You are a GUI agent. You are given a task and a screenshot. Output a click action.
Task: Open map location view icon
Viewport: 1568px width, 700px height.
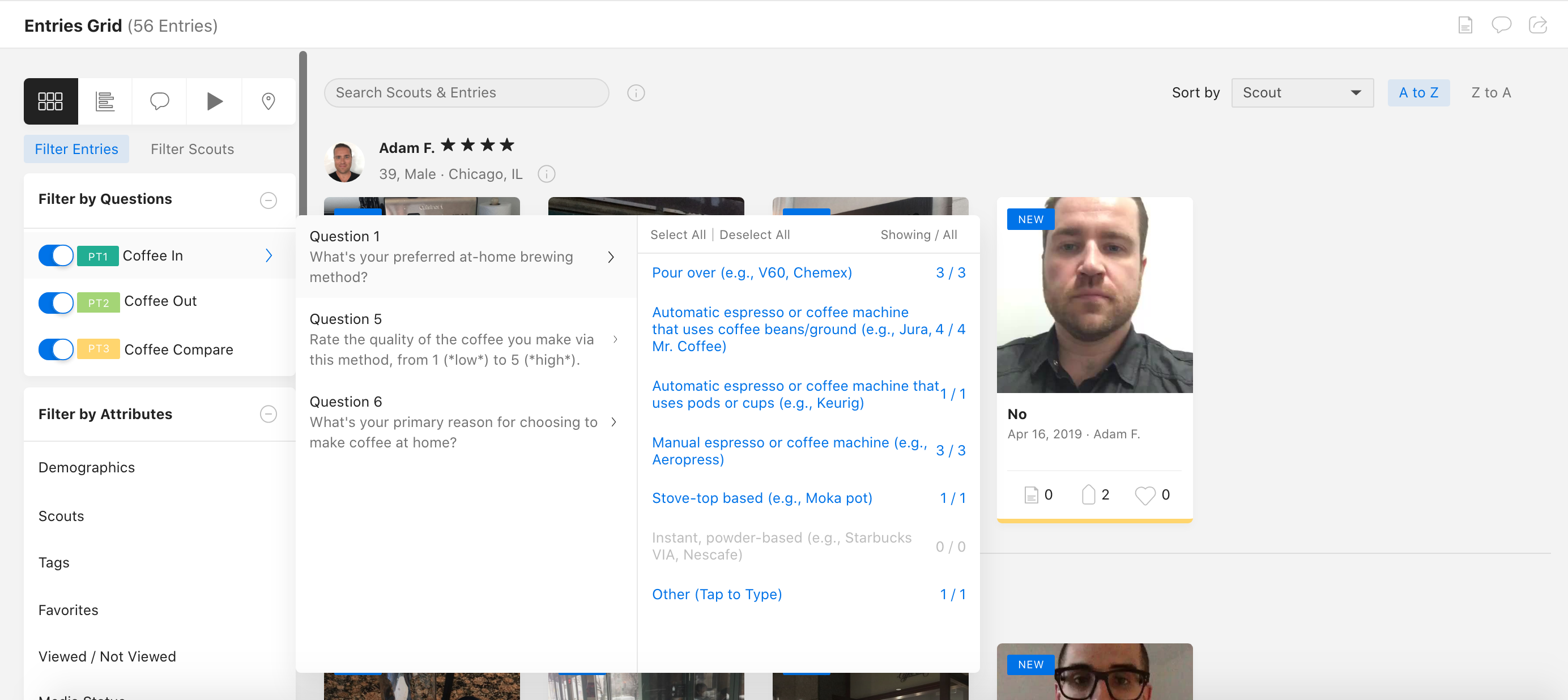tap(269, 101)
